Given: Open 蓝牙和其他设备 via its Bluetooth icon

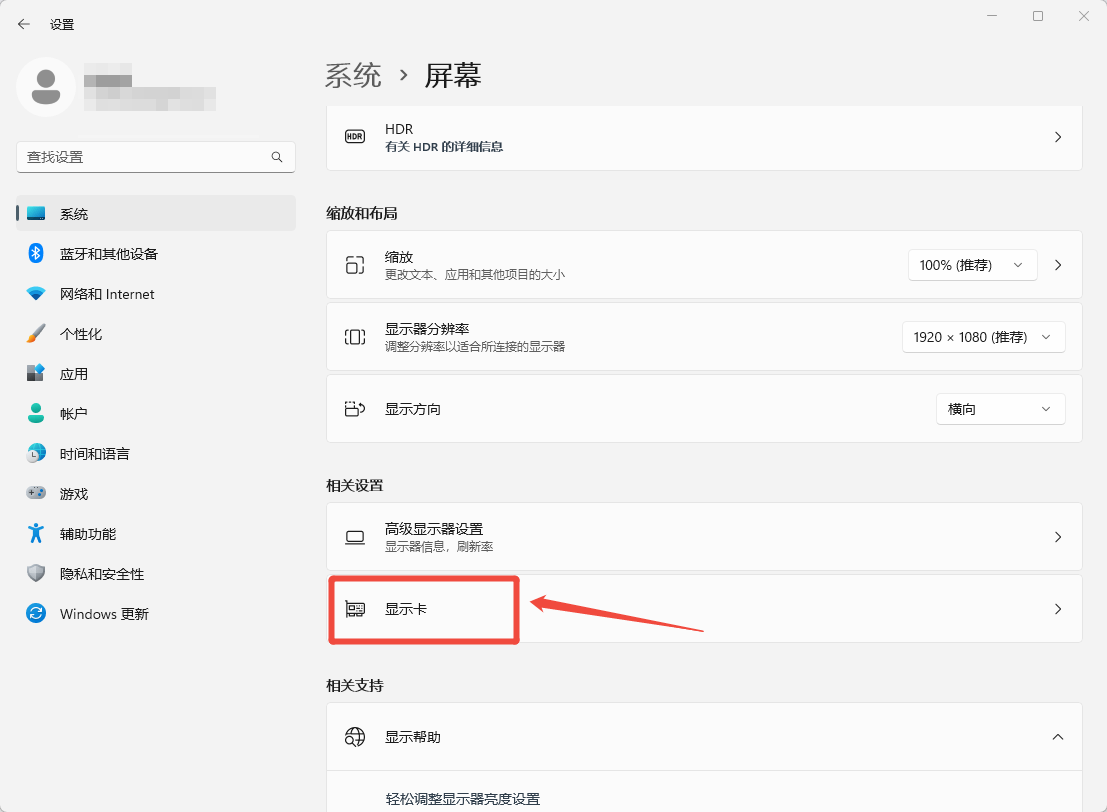Looking at the screenshot, I should tap(36, 254).
